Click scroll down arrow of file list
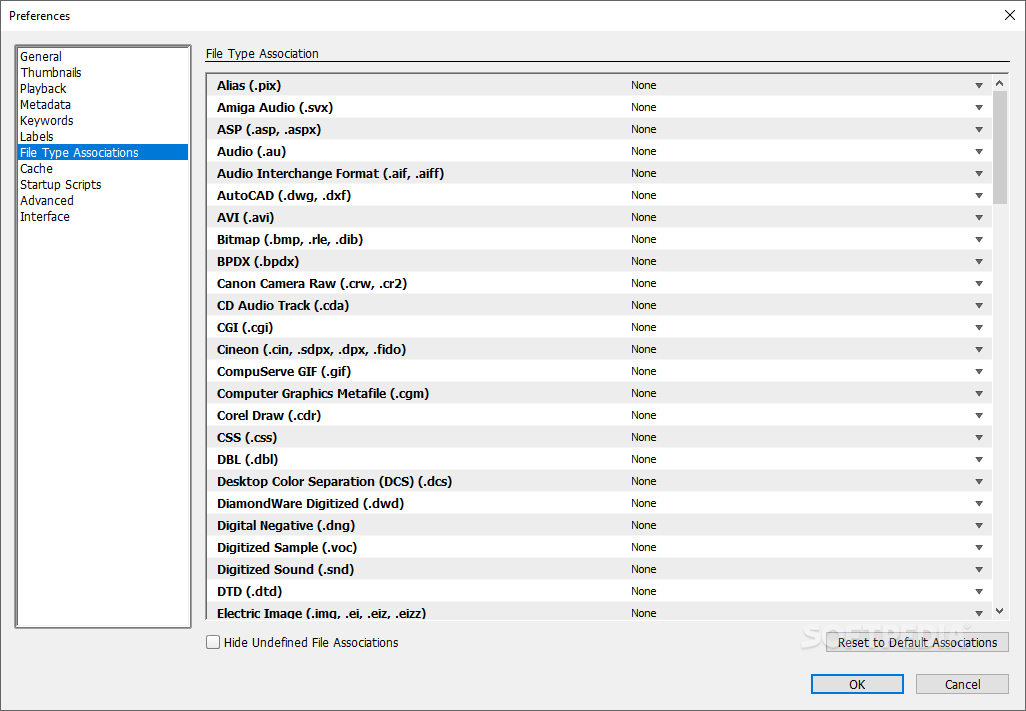 click(x=999, y=611)
